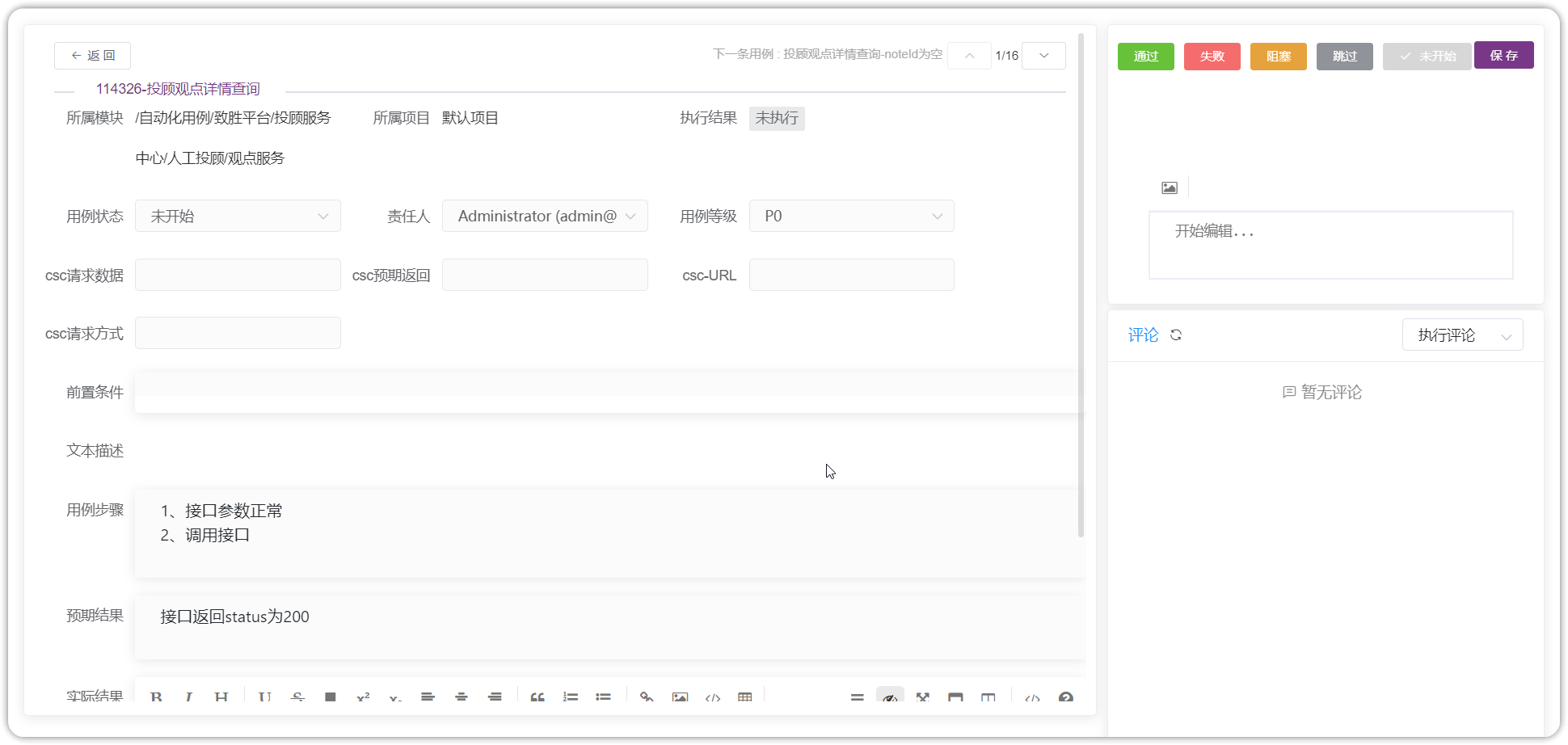
Task: Toggle the preview eye icon in editor toolbar
Action: pyautogui.click(x=890, y=697)
